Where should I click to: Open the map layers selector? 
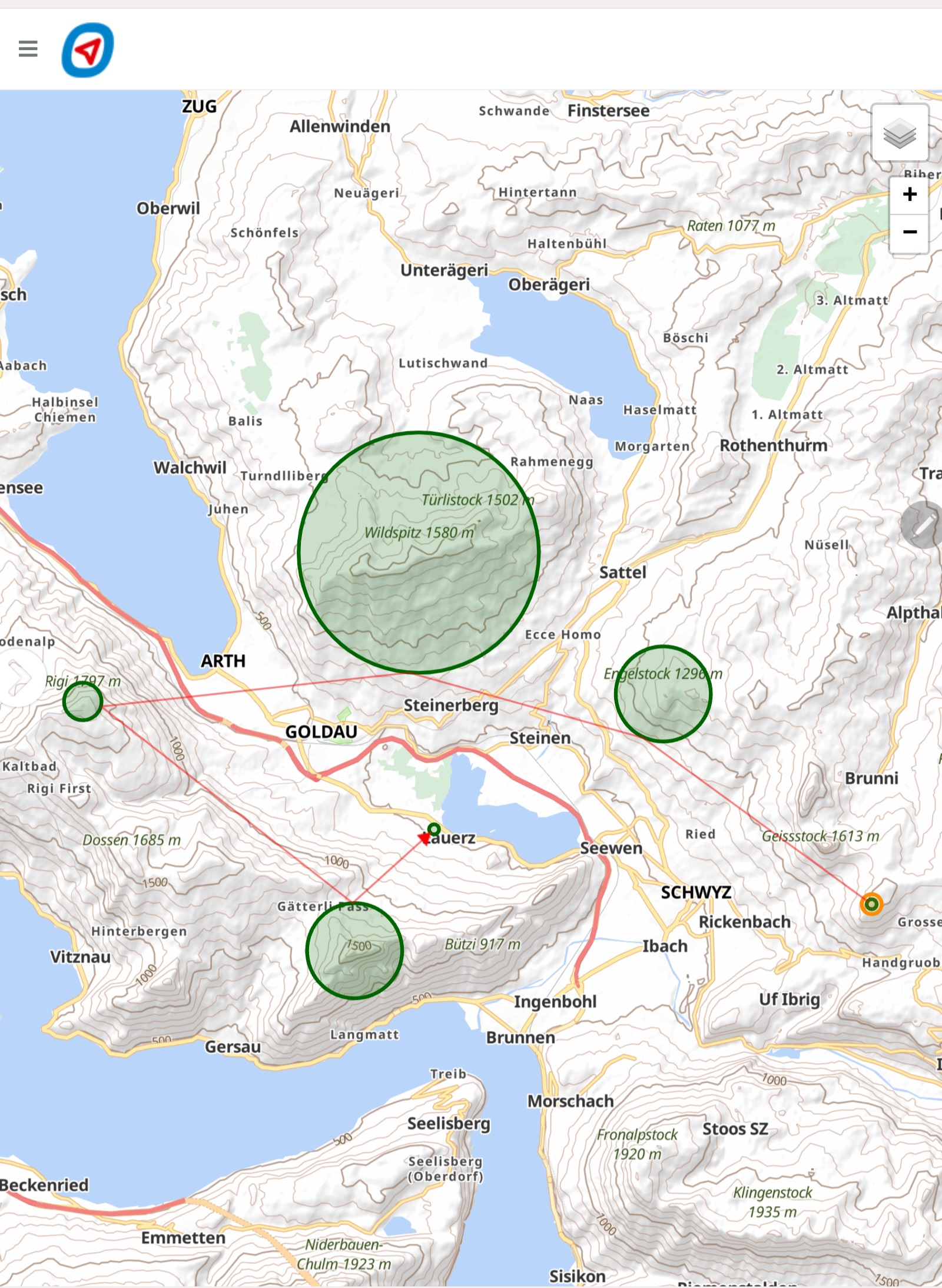coord(899,133)
